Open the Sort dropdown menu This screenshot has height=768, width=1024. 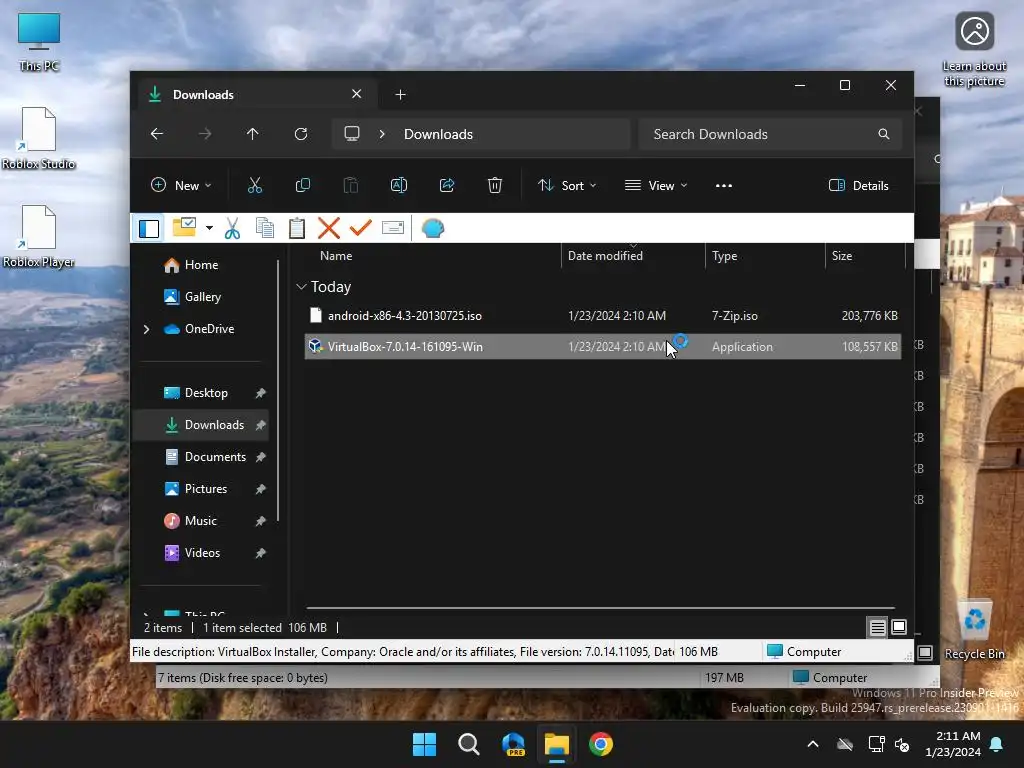[x=567, y=185]
